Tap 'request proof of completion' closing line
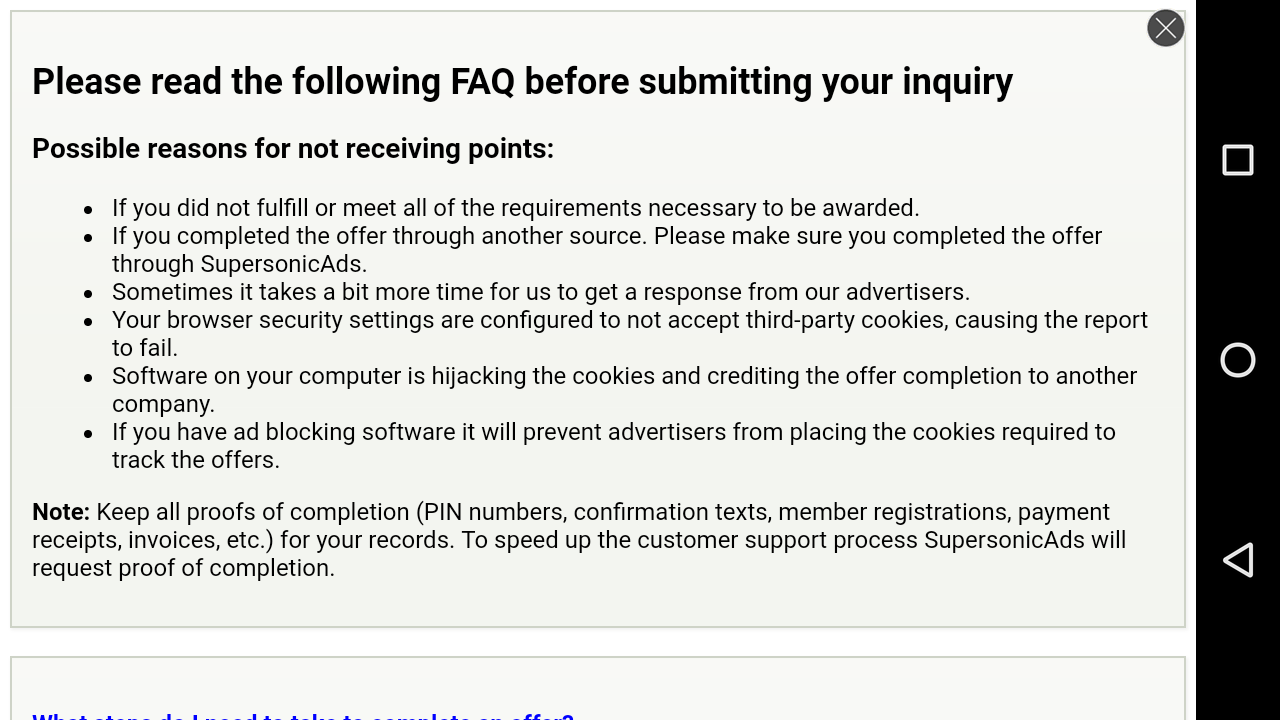Viewport: 1280px width, 720px height. [x=183, y=568]
